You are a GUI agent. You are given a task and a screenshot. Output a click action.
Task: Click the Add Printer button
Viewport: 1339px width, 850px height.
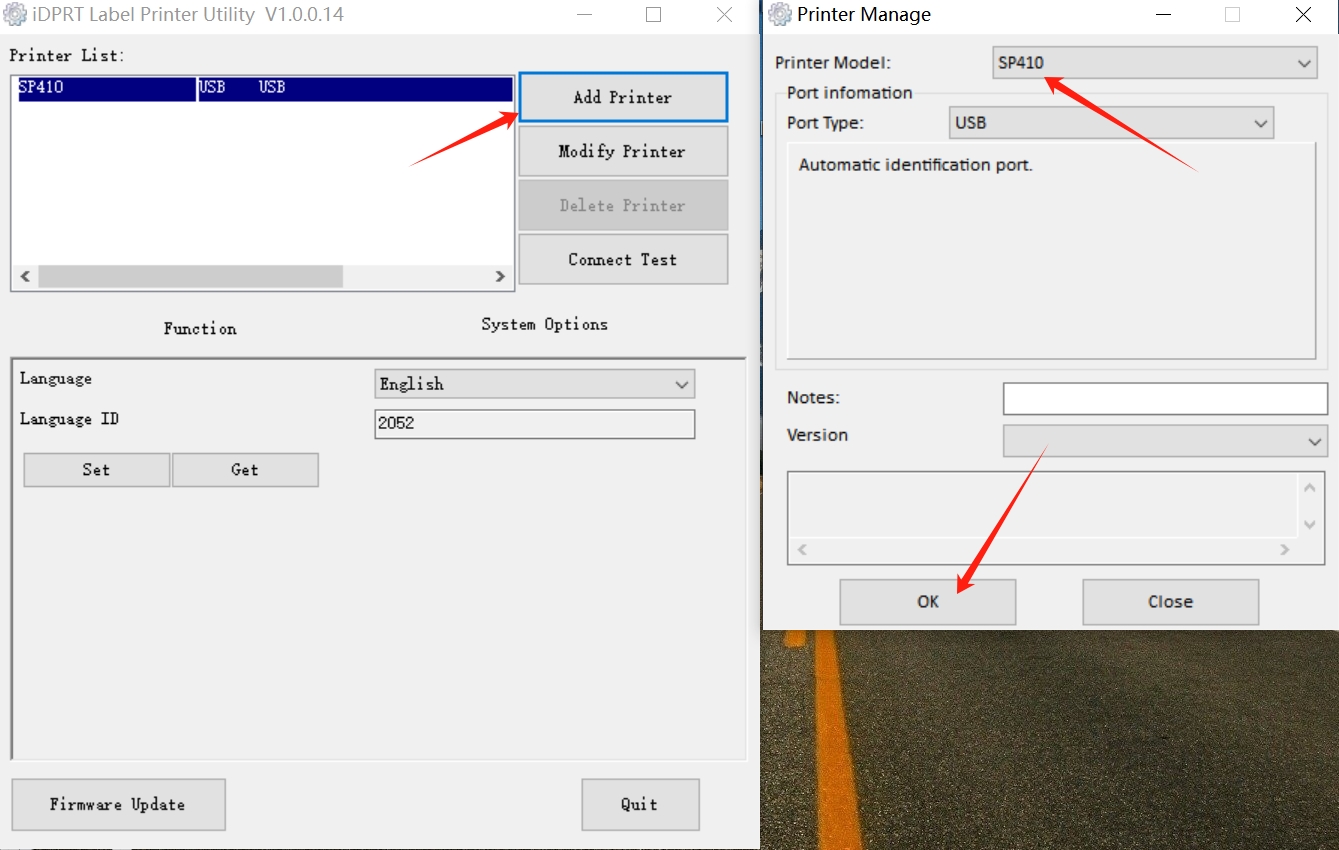pos(622,97)
